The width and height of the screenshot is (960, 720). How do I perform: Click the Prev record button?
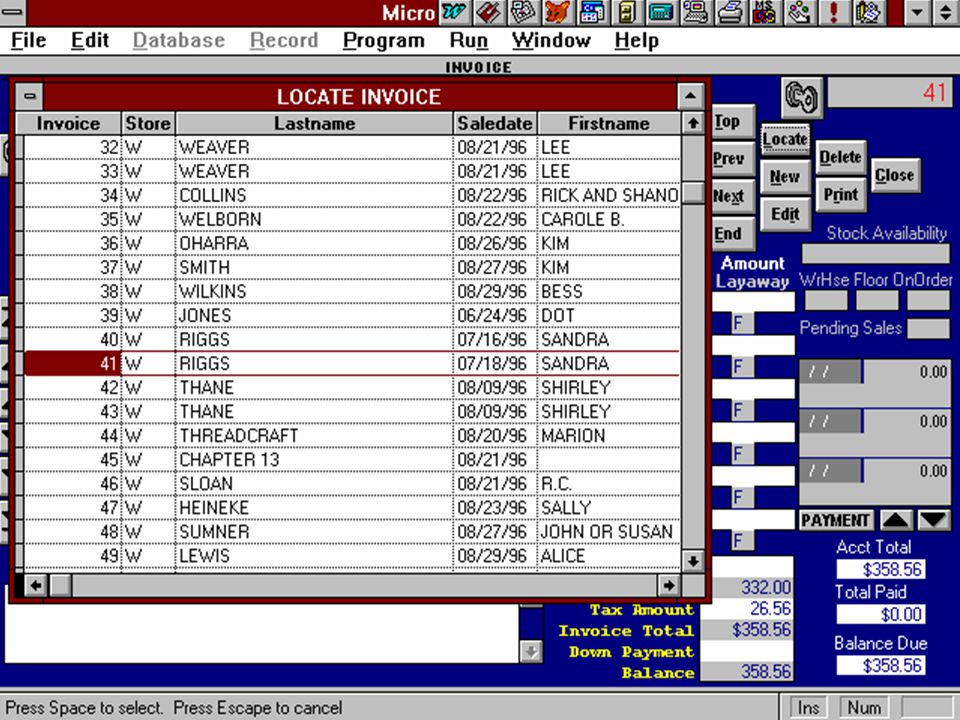click(x=733, y=159)
